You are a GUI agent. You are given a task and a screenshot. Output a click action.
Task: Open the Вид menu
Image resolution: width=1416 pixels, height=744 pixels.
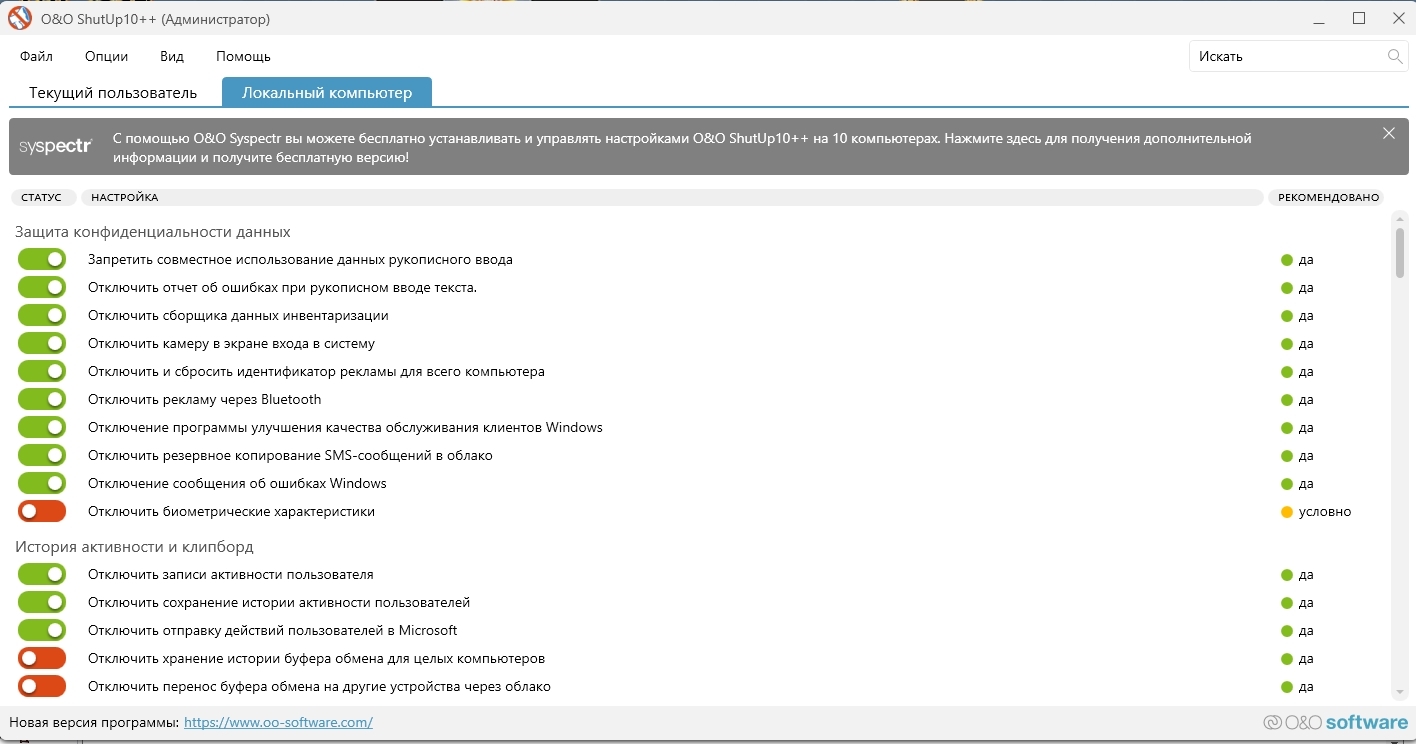pos(172,56)
